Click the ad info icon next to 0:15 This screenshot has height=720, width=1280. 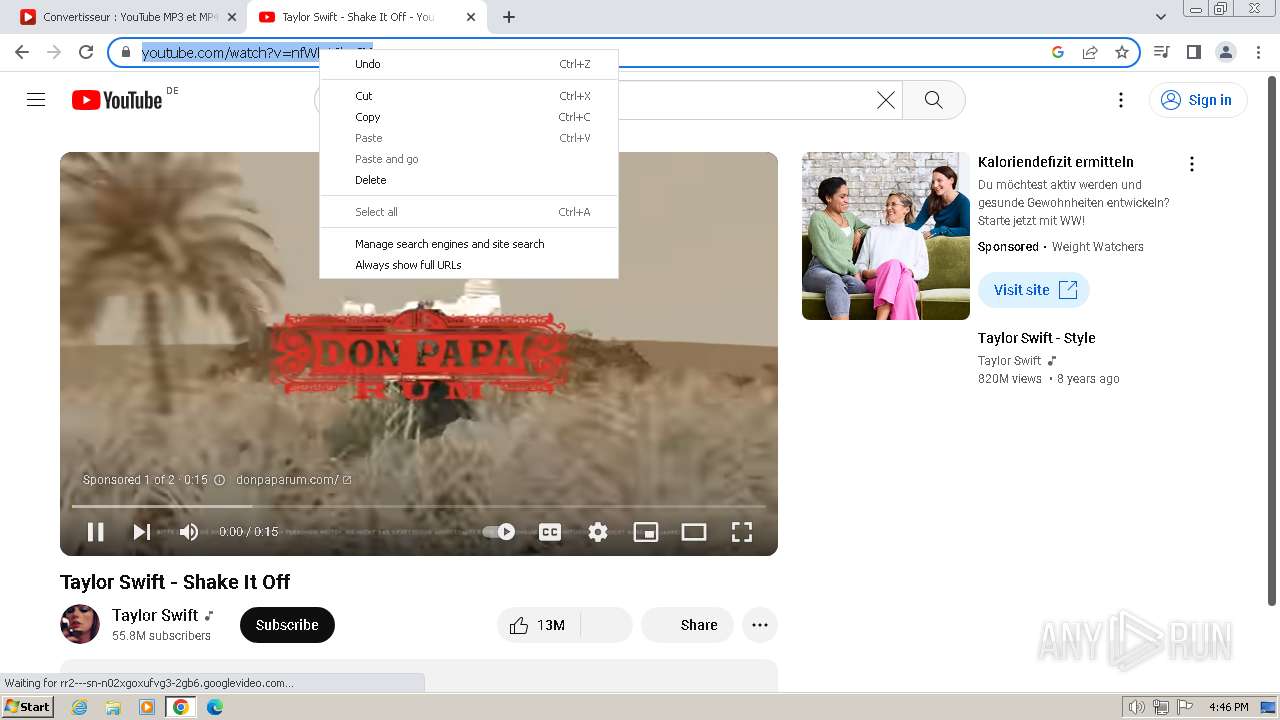[219, 480]
